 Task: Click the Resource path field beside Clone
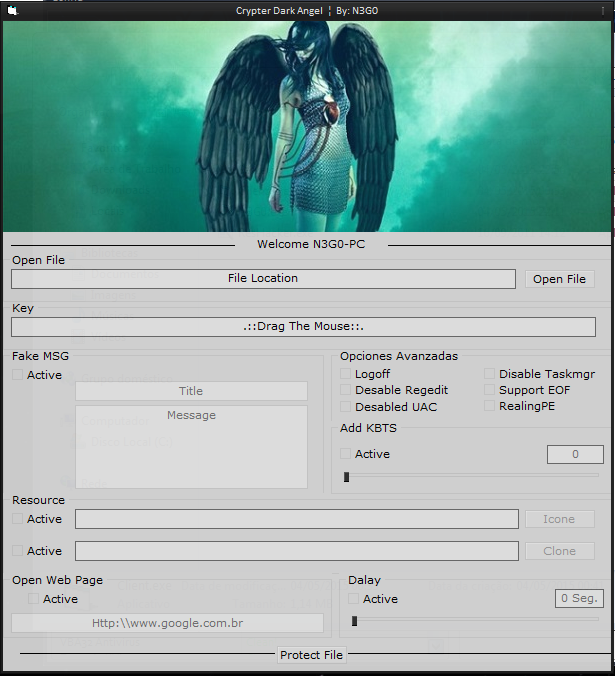(297, 551)
